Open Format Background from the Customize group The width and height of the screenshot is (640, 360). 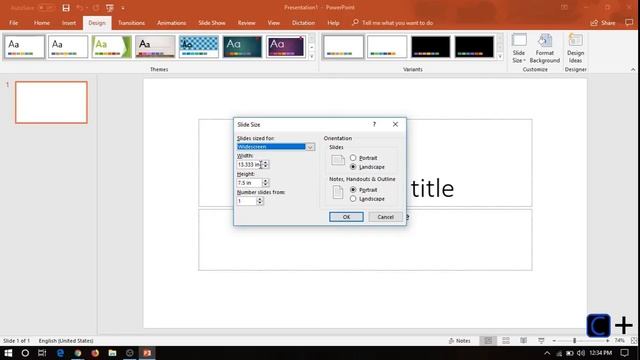[x=544, y=48]
